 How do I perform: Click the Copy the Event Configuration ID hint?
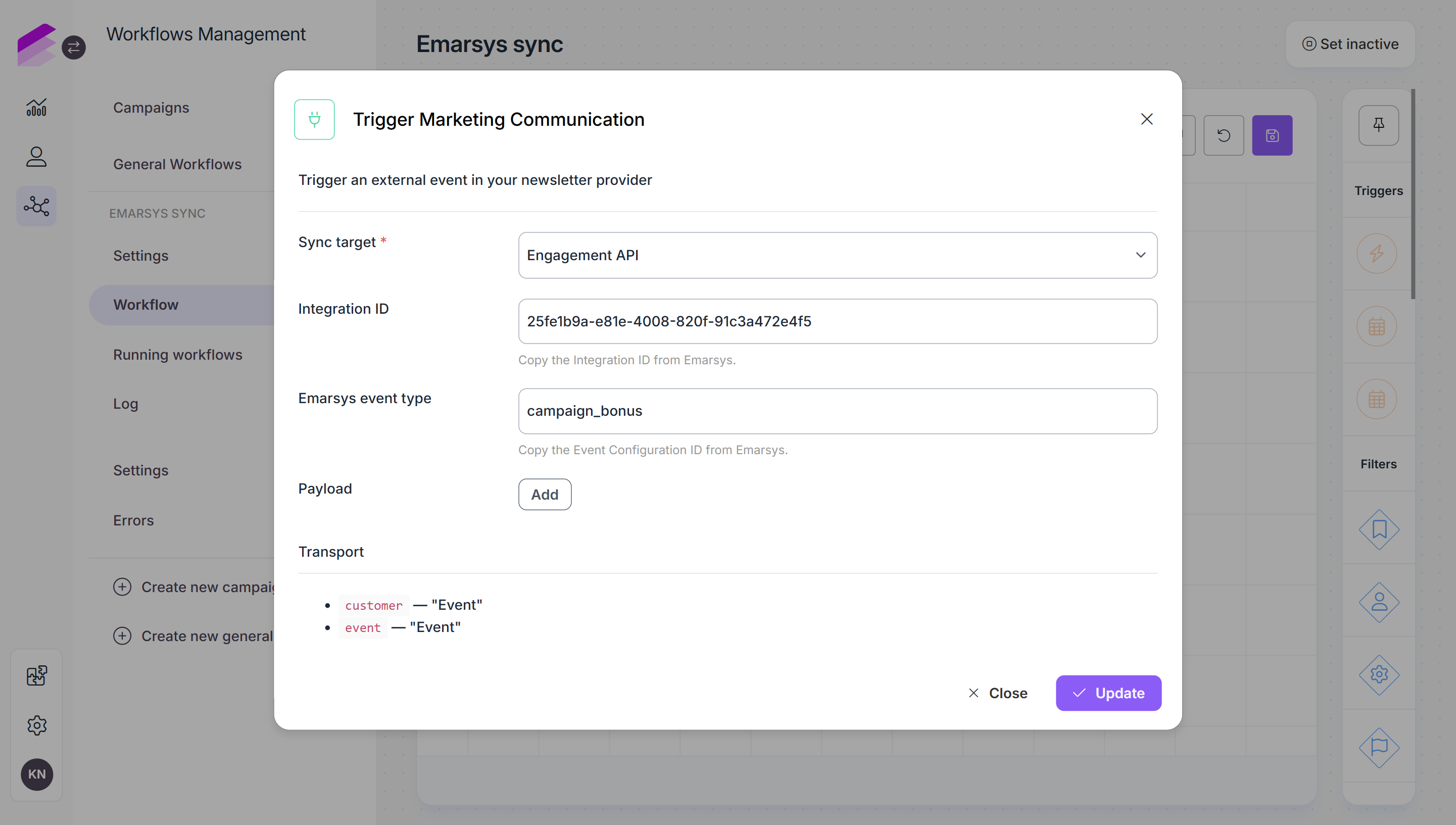coord(653,450)
